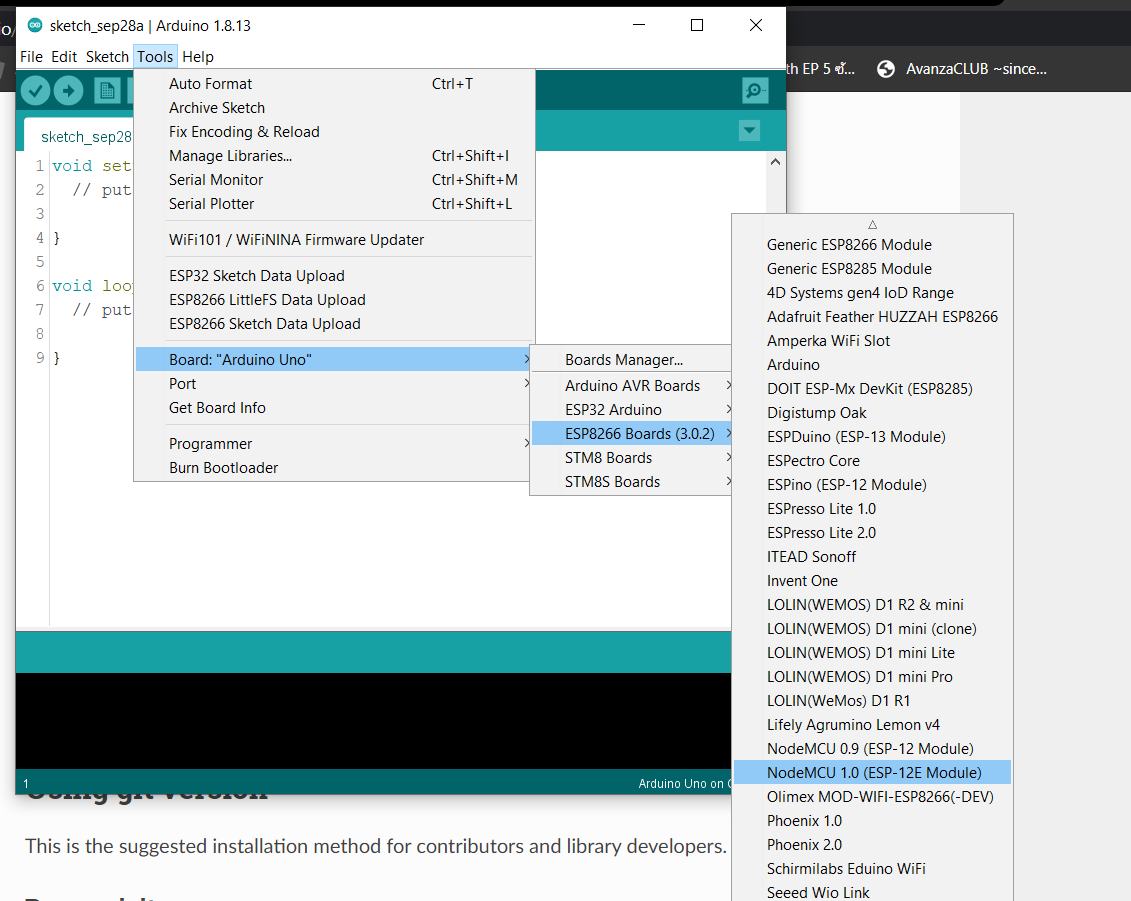
Task: Select Amperka WiFi Slot board
Action: click(872, 340)
